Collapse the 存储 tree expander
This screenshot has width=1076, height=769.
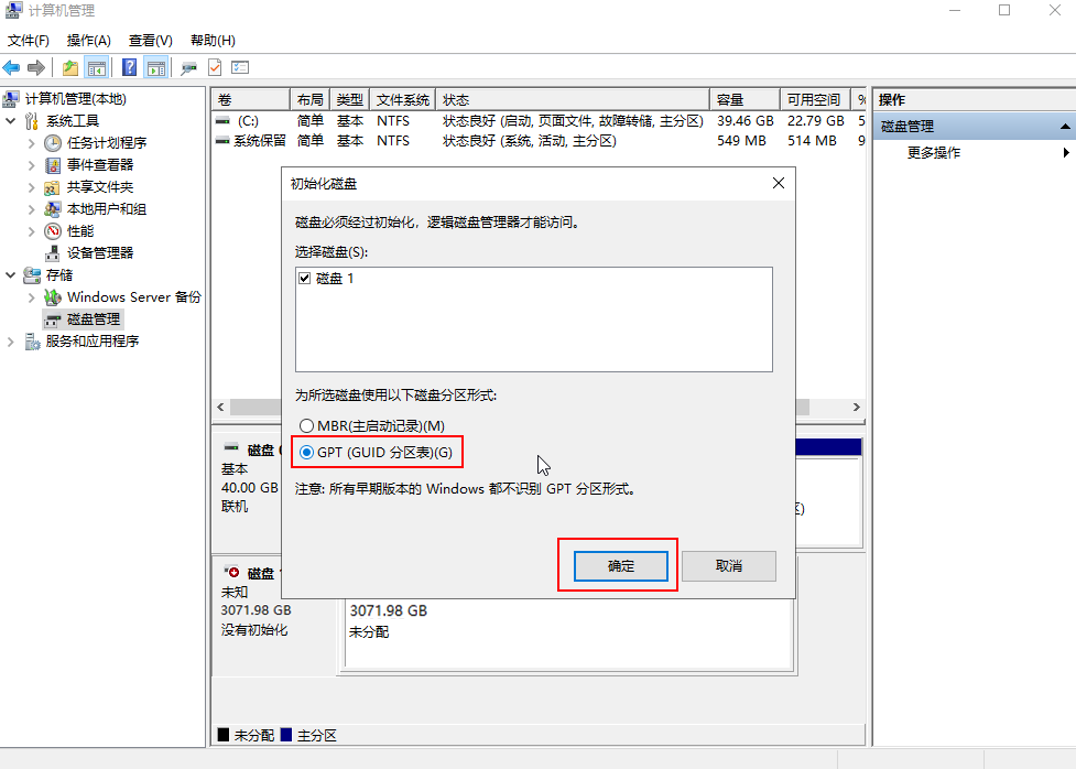click(10, 274)
